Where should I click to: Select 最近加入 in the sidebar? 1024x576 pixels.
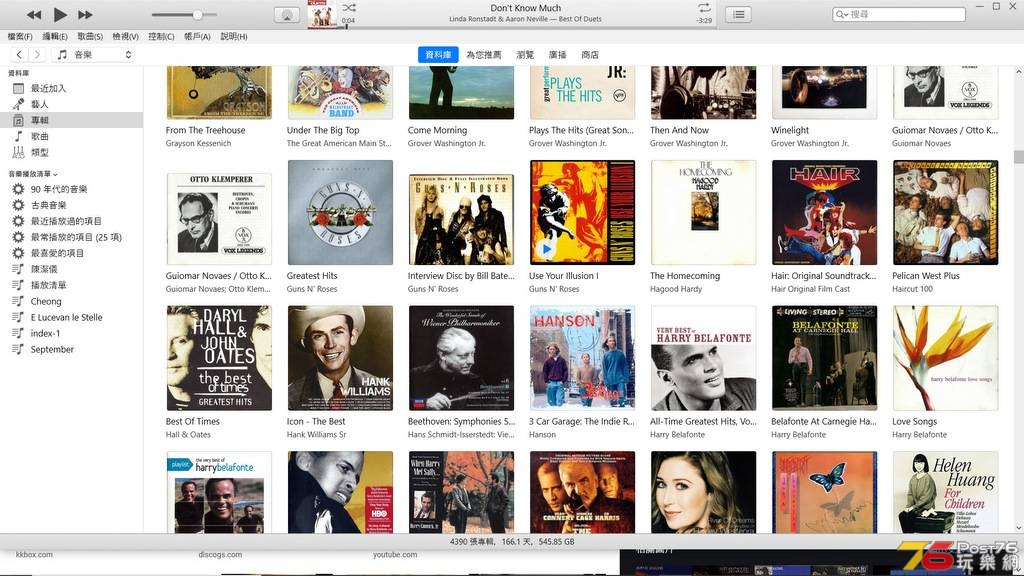(x=71, y=88)
